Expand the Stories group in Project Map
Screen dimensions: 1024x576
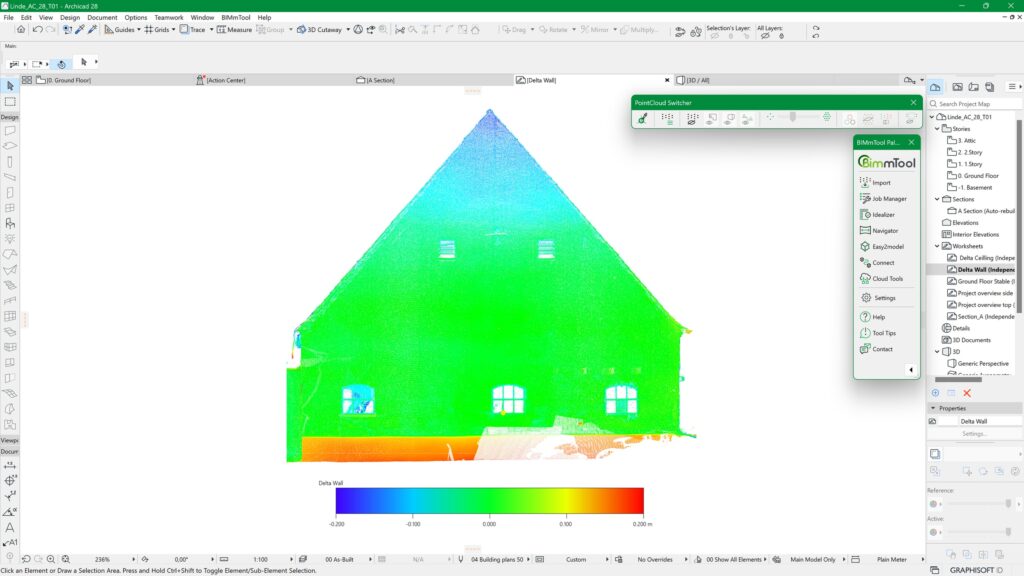pyautogui.click(x=938, y=128)
